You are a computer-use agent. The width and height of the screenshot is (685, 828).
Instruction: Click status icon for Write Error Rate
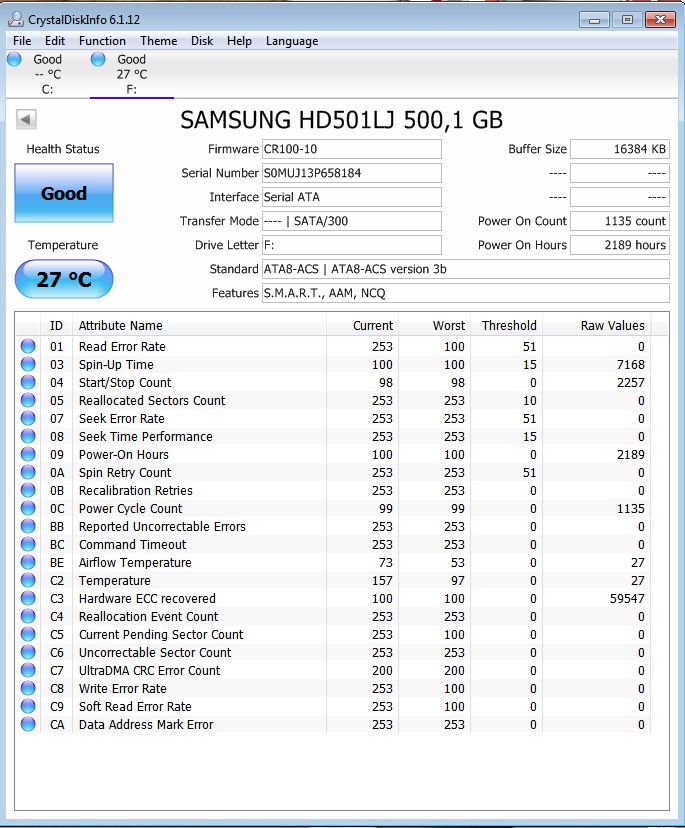[x=28, y=688]
